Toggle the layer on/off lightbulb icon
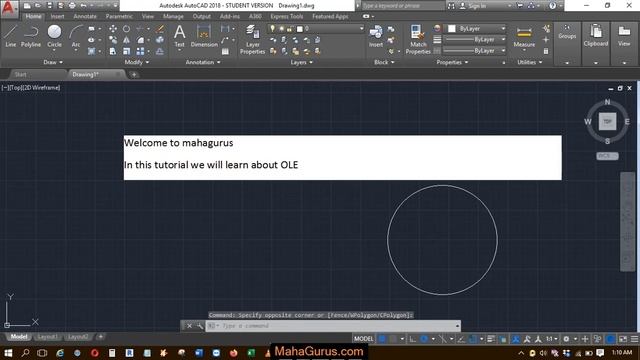640x360 pixels. [273, 29]
